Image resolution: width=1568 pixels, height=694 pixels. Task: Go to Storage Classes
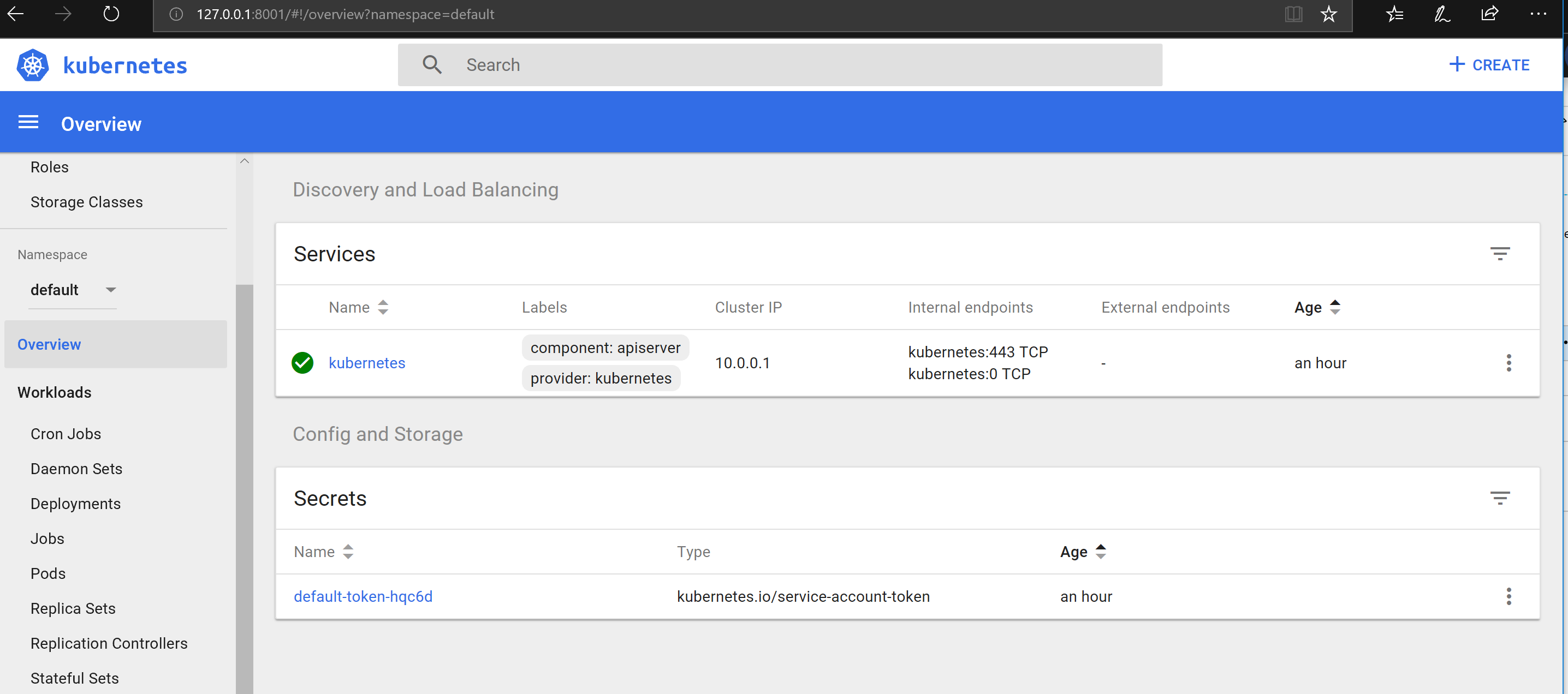pyautogui.click(x=86, y=202)
